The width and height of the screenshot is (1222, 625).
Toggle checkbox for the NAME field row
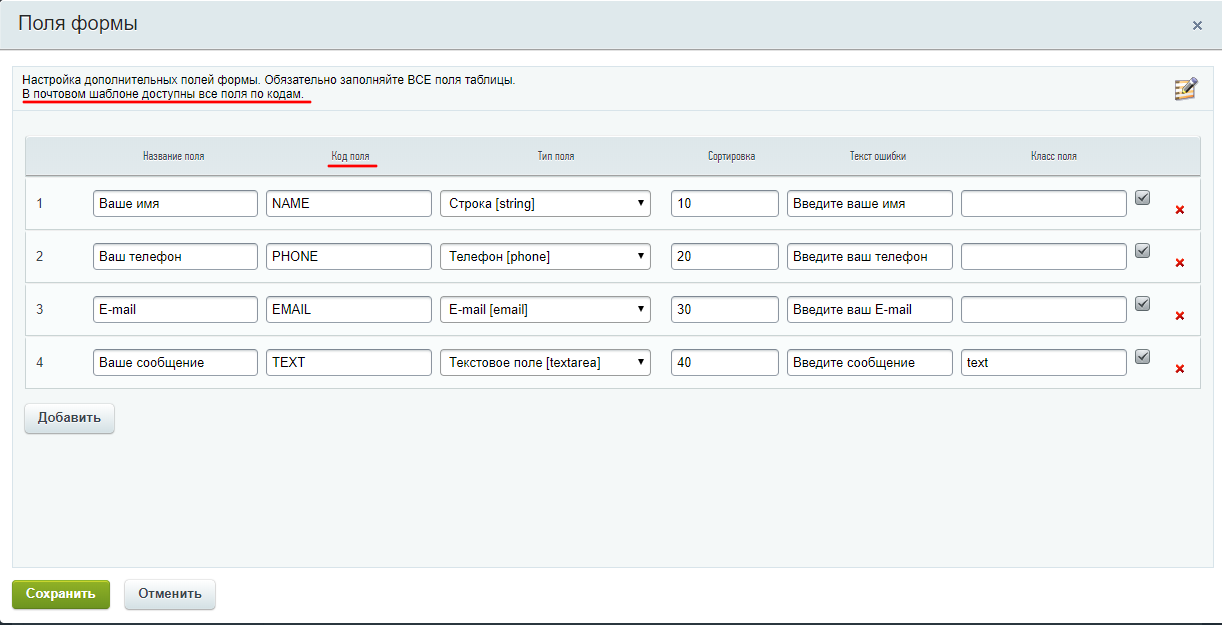(1143, 198)
